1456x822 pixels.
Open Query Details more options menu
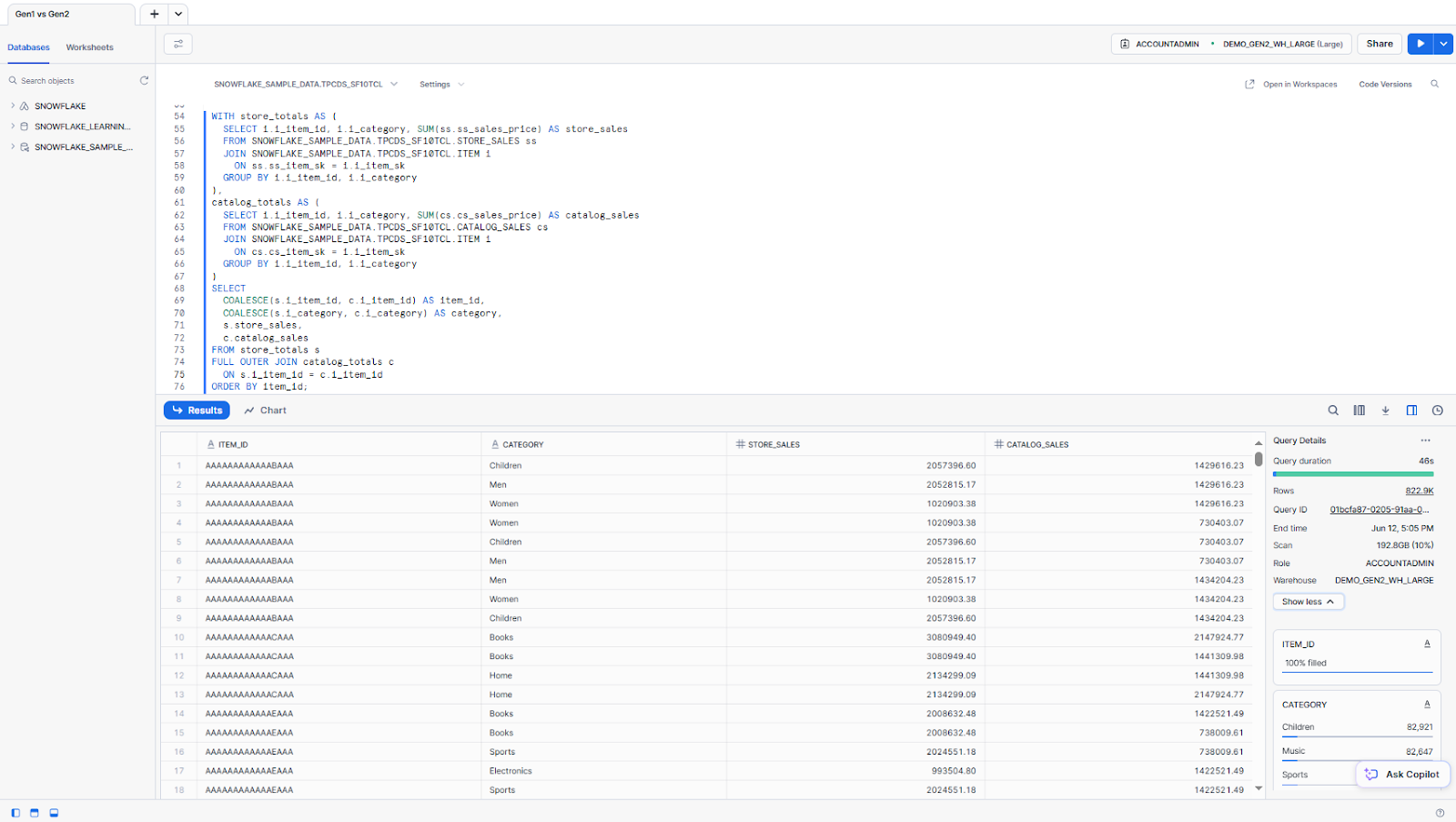[1425, 441]
